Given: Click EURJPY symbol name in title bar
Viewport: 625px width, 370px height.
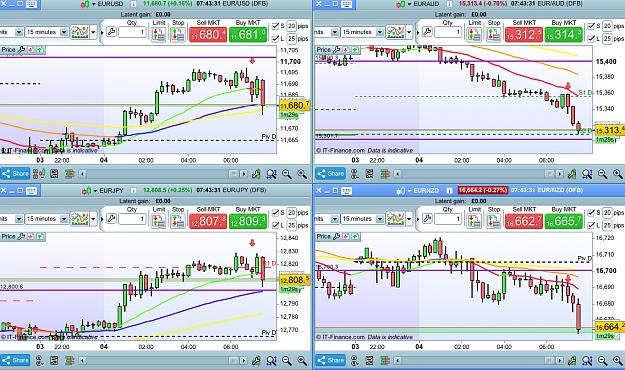Looking at the screenshot, I should [x=111, y=191].
